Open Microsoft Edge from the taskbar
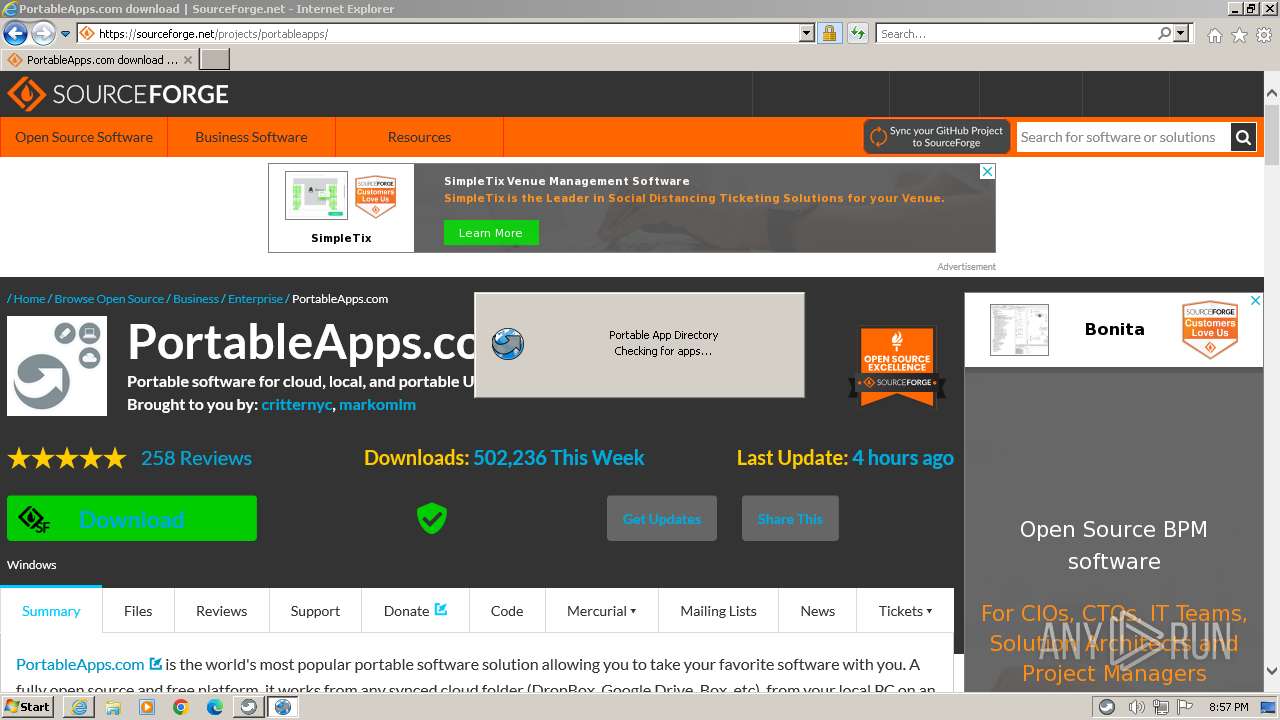This screenshot has height=720, width=1280. click(x=215, y=707)
